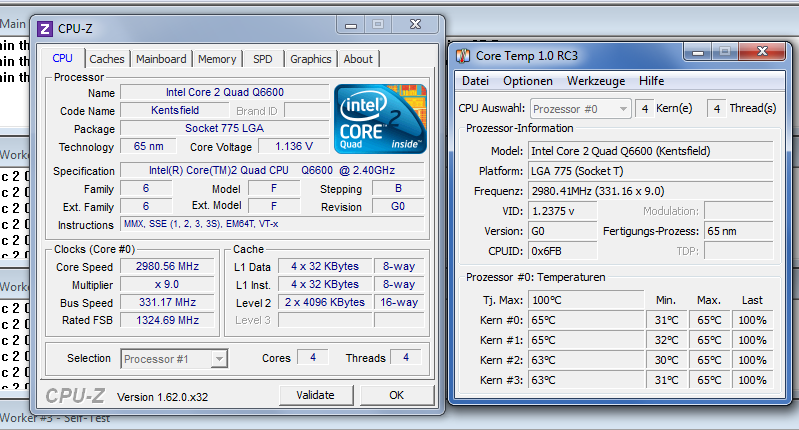
Task: Click the Multiplier value x 9.0
Action: [167, 284]
